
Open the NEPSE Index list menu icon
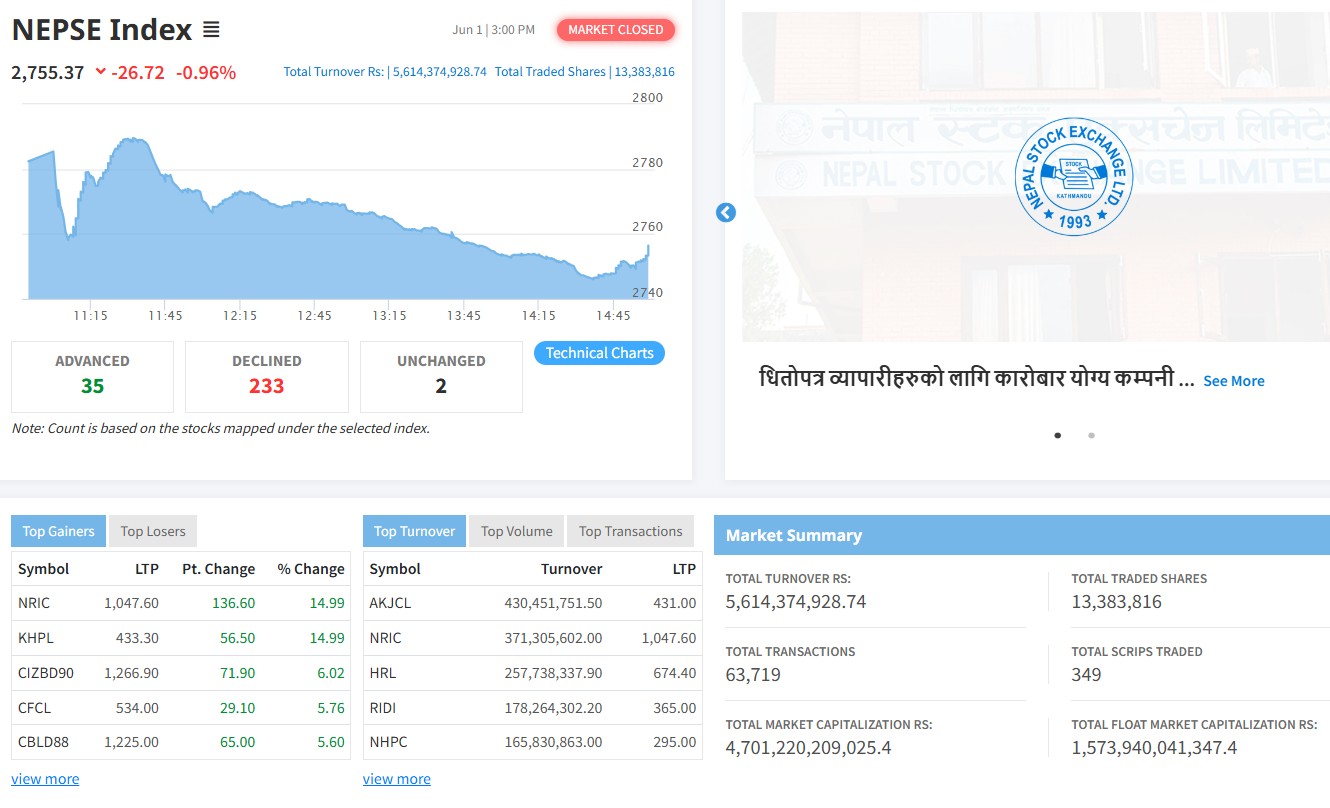click(x=211, y=30)
